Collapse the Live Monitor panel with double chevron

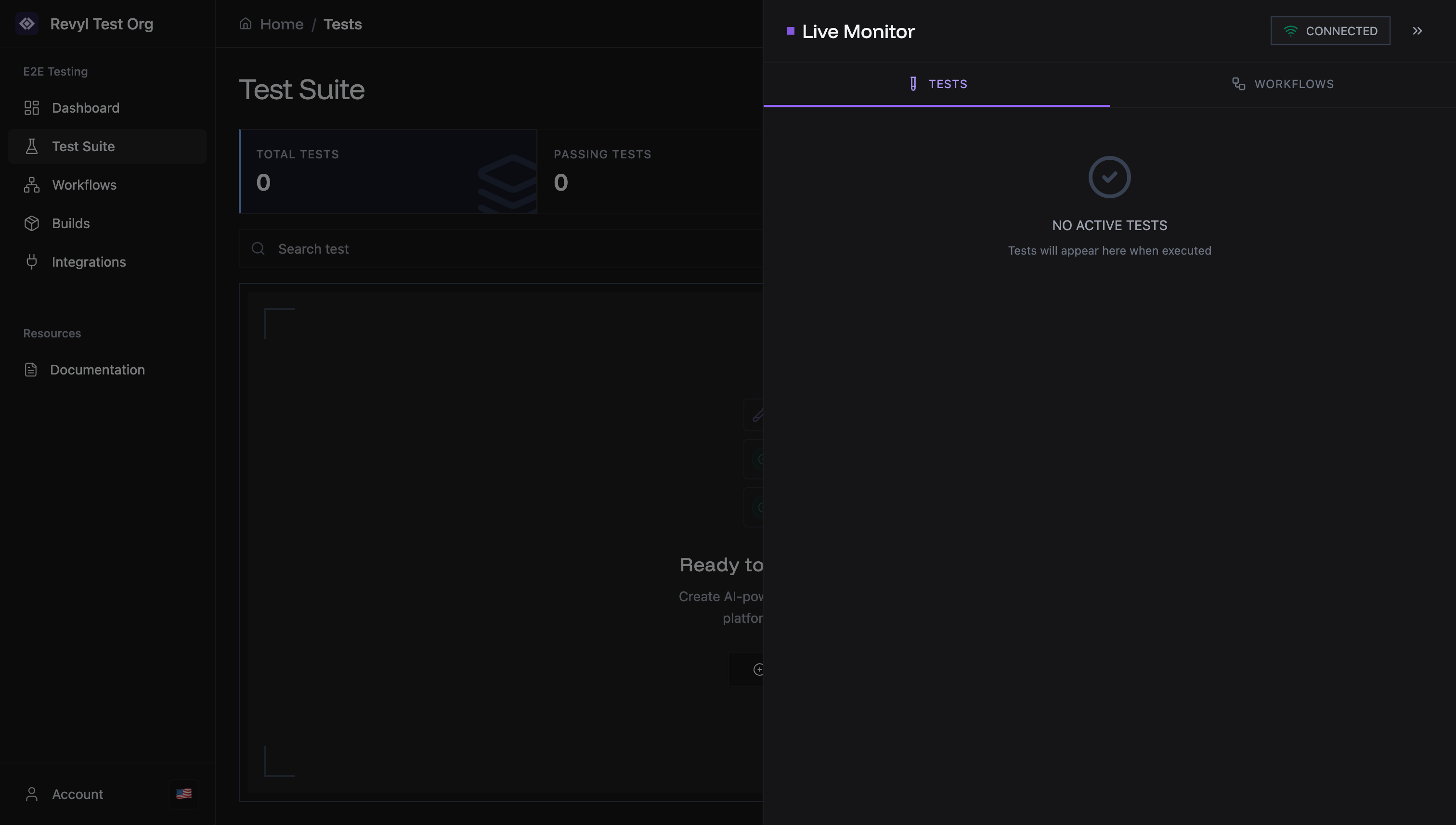point(1417,31)
